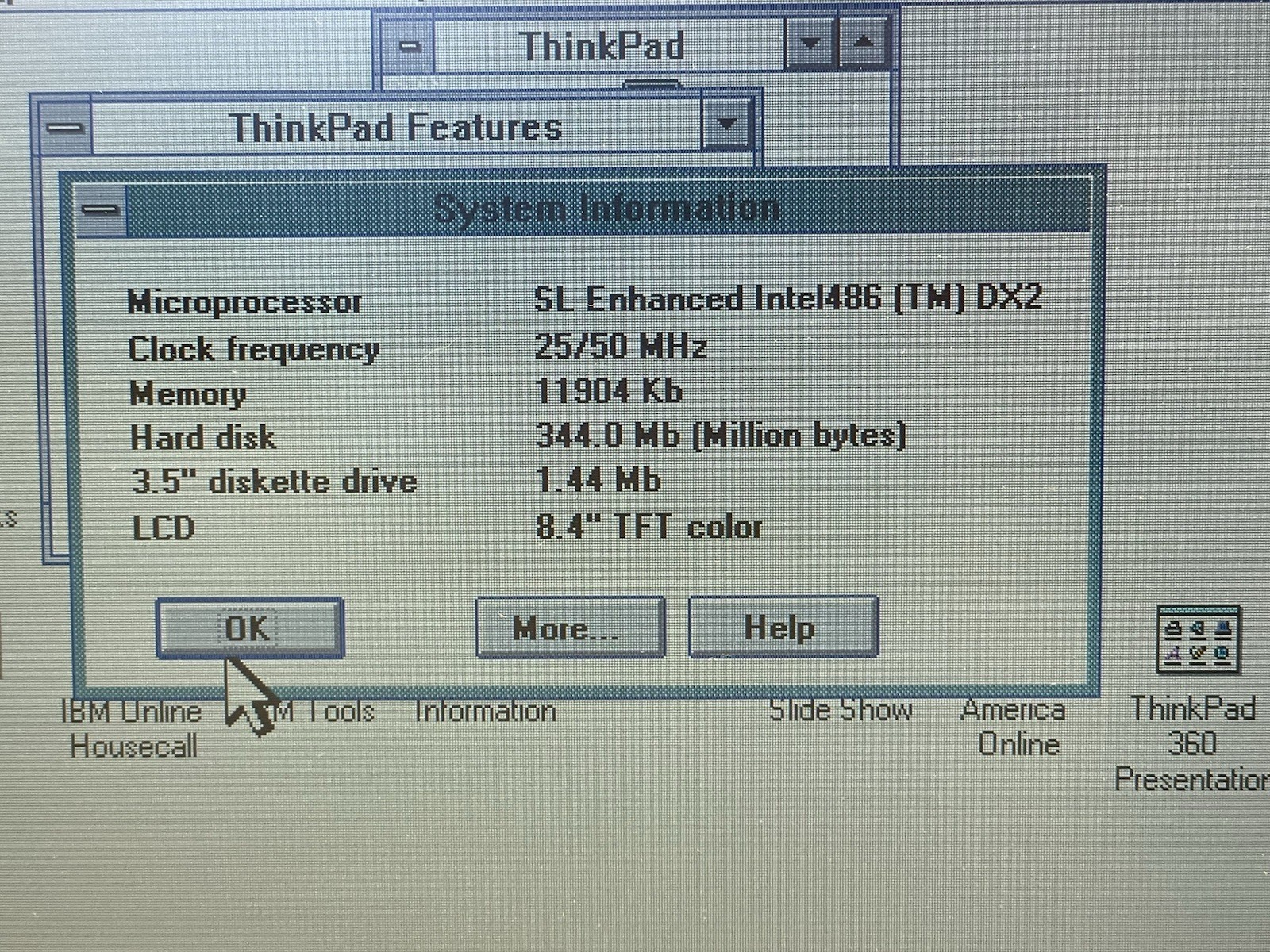Screen dimensions: 1270x952
Task: Open the ThinkPad Features control menu box
Action: 64,127
